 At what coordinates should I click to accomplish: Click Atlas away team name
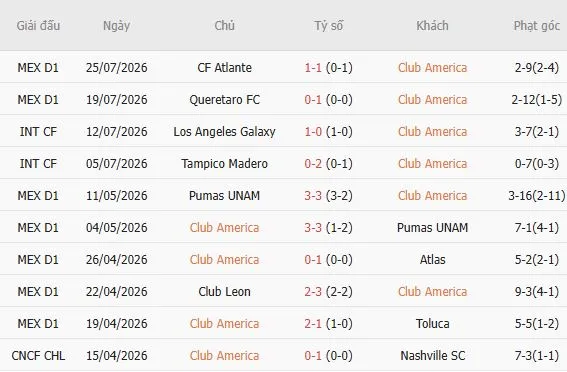[x=432, y=260]
